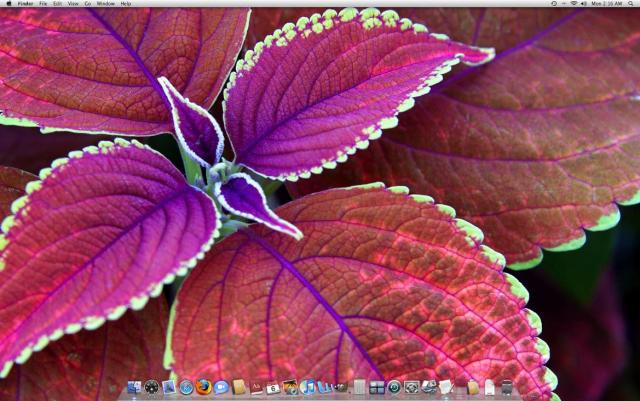Launch Safari from the Dock
Image resolution: width=640 pixels, height=401 pixels.
(186, 387)
